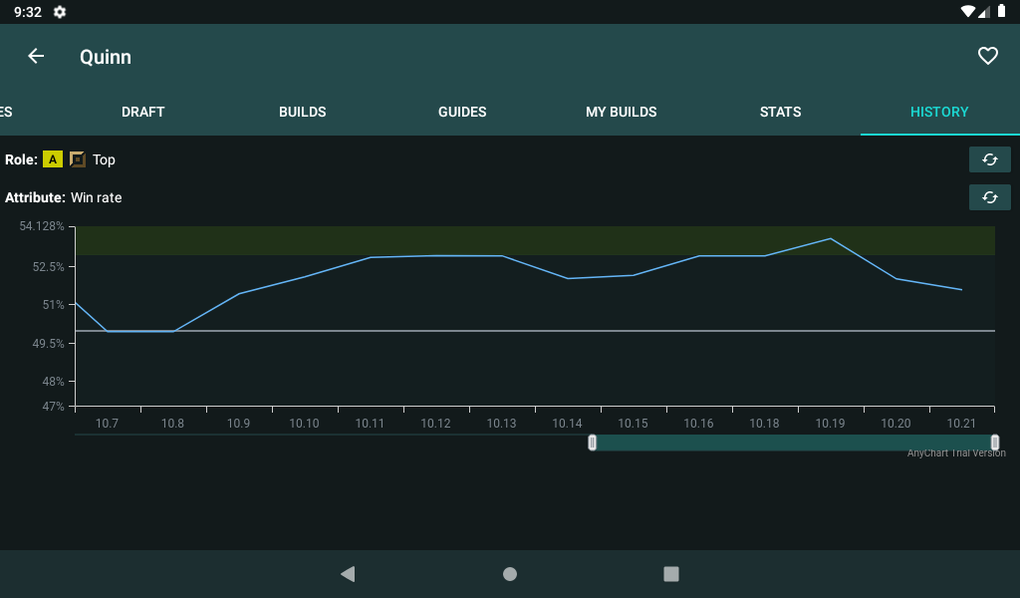
Task: Click the AnyChart Trial Version link
Action: pos(954,452)
